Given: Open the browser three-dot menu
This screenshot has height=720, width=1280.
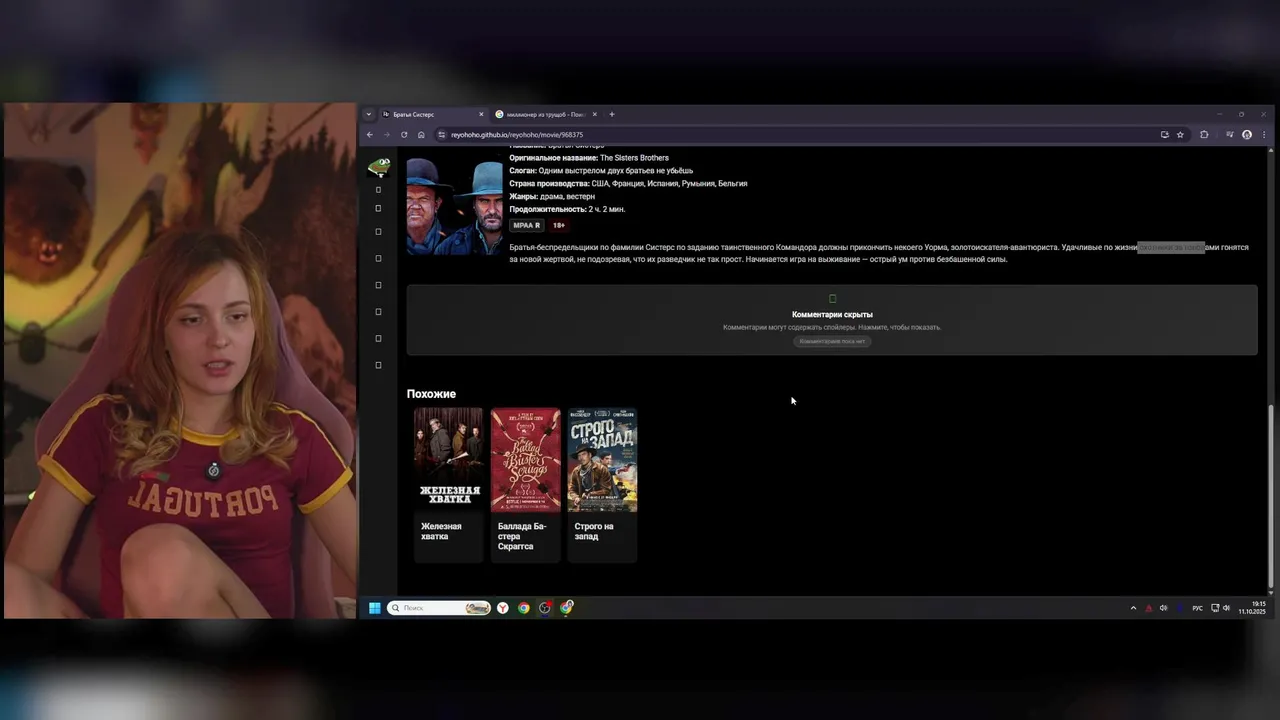Looking at the screenshot, I should pos(1263,135).
